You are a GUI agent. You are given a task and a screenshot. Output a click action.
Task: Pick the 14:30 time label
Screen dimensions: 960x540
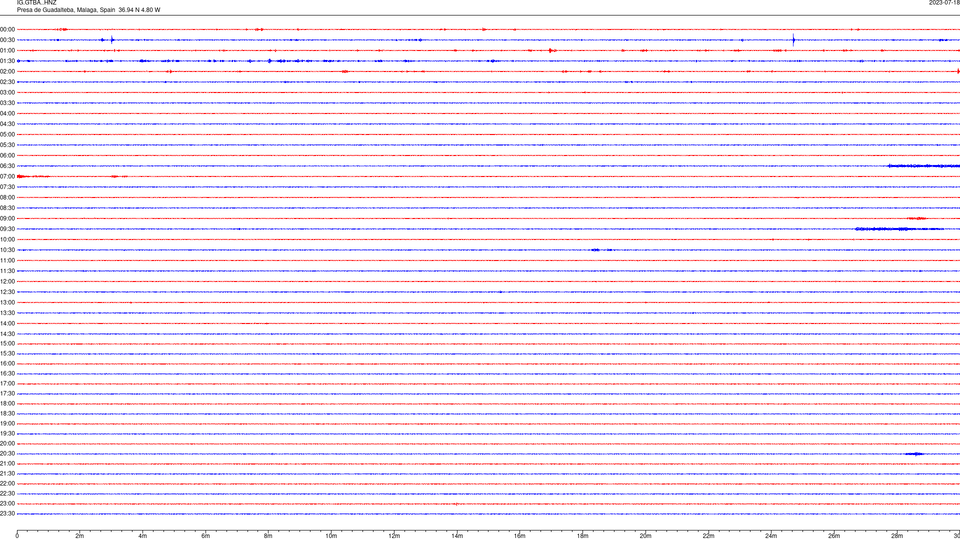pyautogui.click(x=7, y=334)
